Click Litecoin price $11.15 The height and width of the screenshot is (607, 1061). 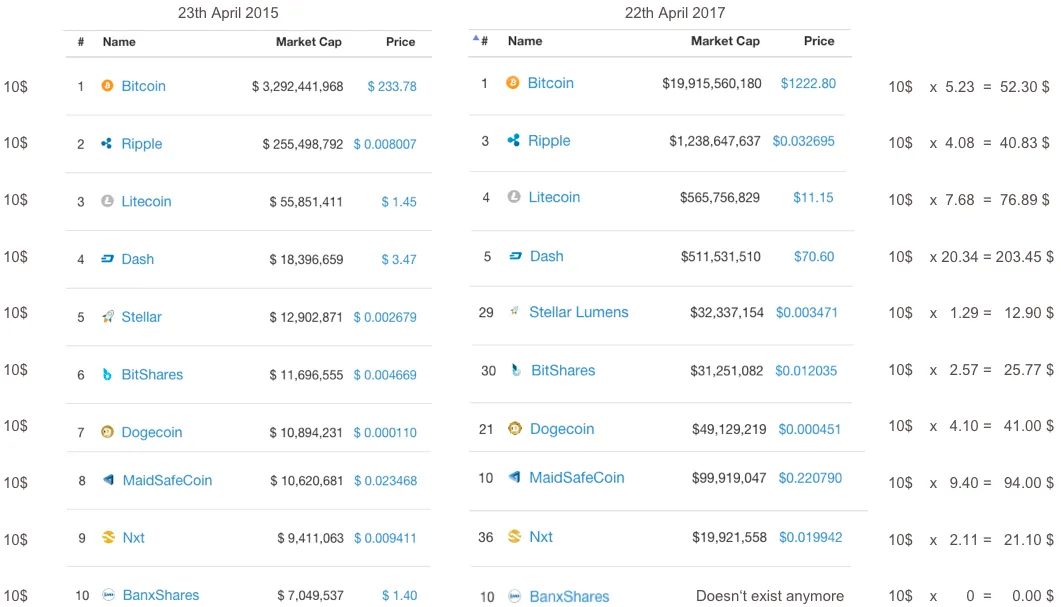click(x=813, y=198)
